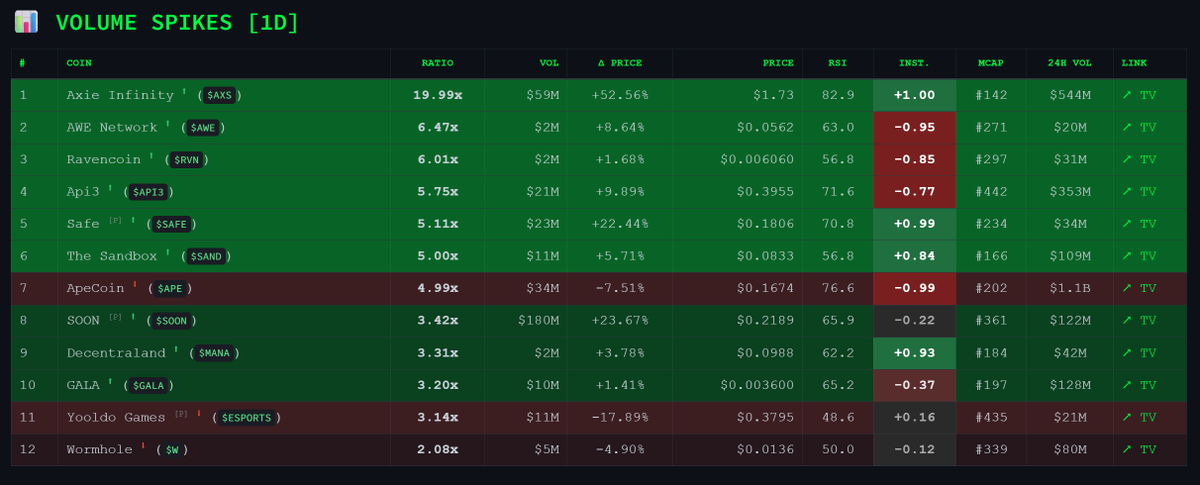
Task: Select the Axie Infinity coin name
Action: pyautogui.click(x=120, y=95)
